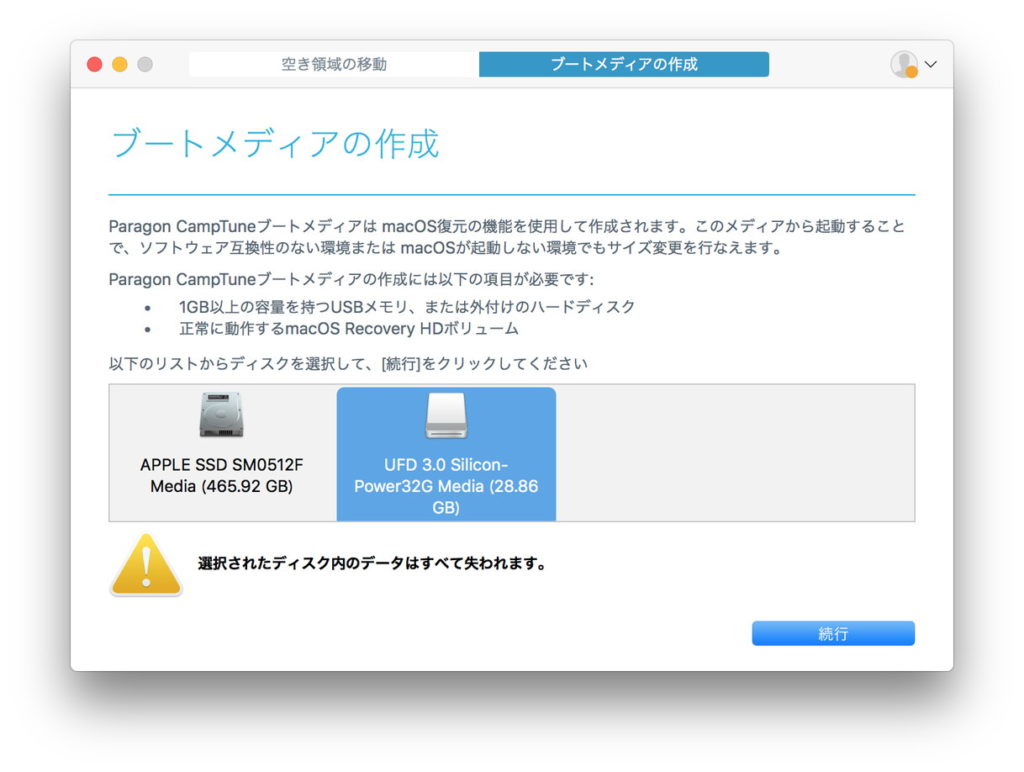Select the APPLE SSD SM0512F hard drive icon

pyautogui.click(x=221, y=415)
